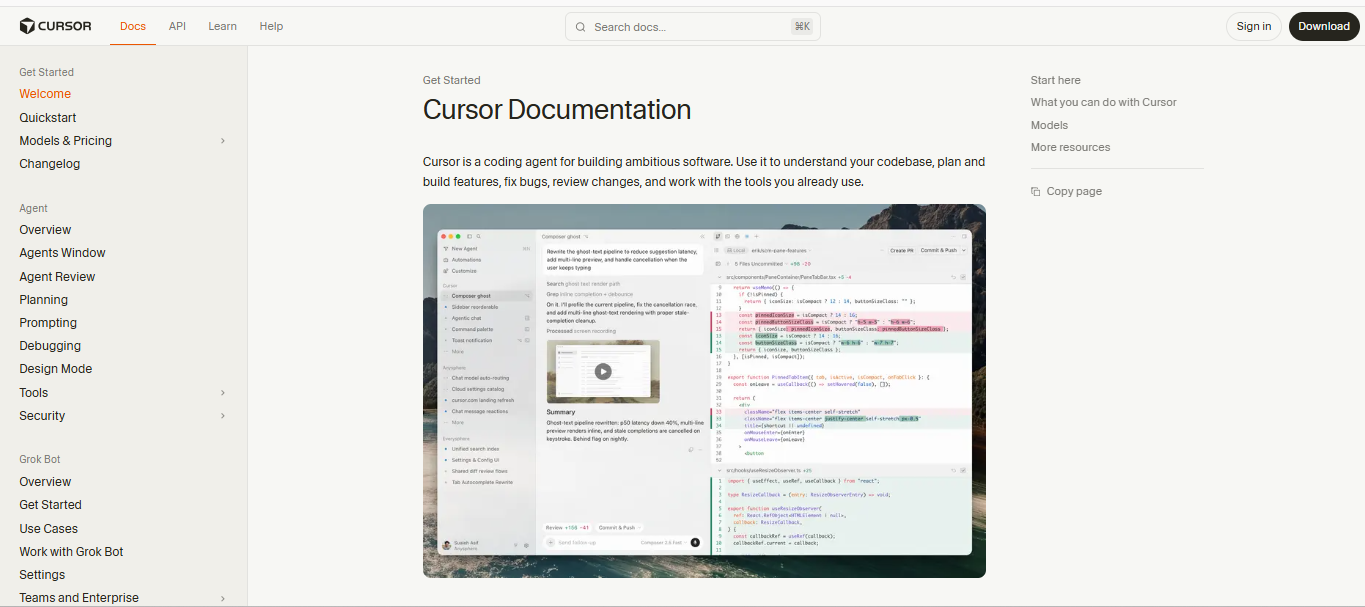Viewport: 1365px width, 607px height.
Task: Click the copy page icon
Action: (1036, 191)
